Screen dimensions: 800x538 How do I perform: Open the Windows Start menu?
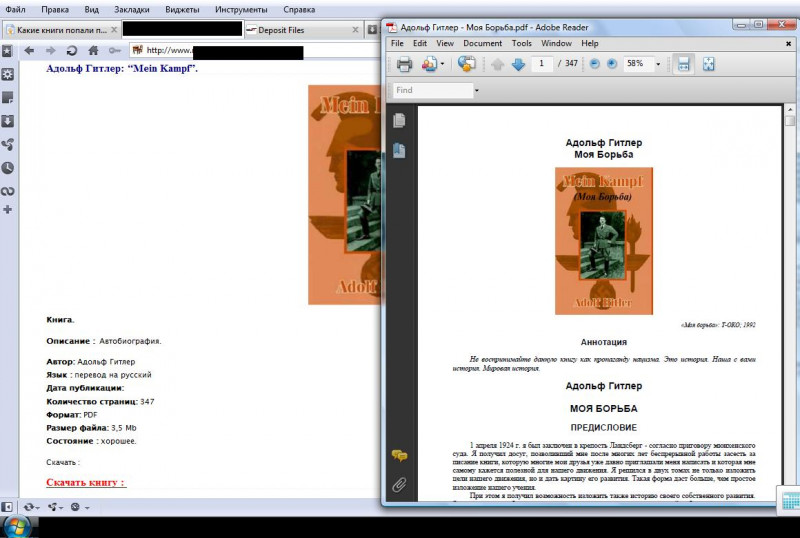coord(16,527)
